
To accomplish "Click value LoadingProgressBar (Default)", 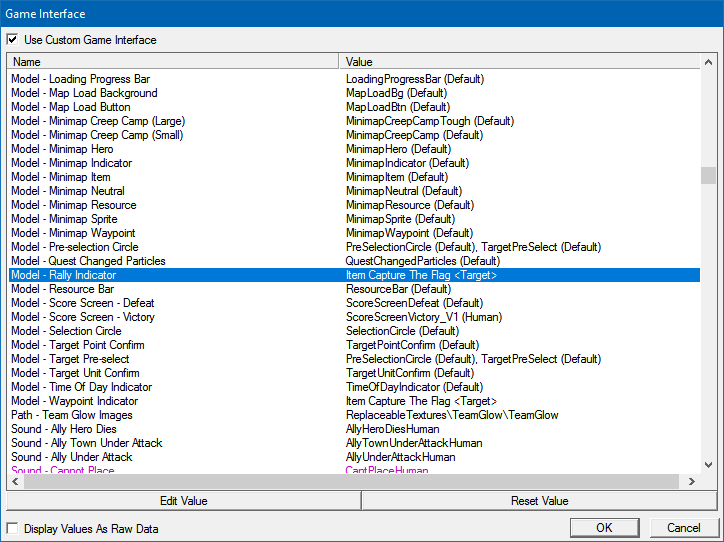I will [415, 79].
